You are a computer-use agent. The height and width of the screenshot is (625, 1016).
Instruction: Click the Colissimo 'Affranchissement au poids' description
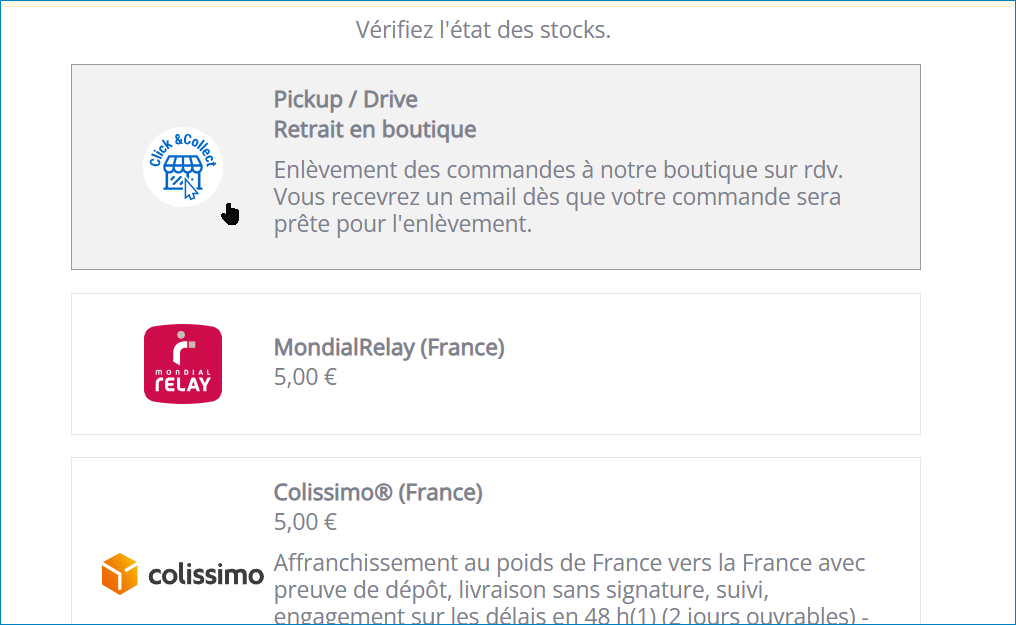(570, 589)
